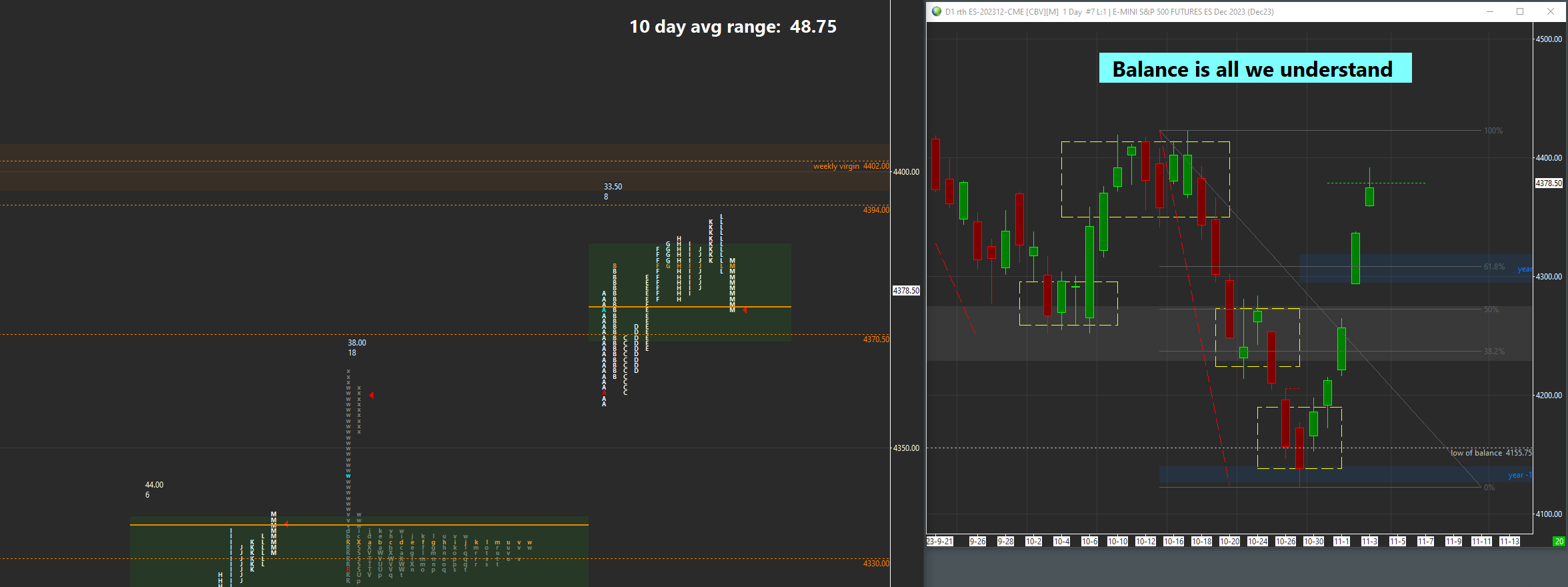
Task: Click the 33.50 range label above the profile
Action: 613,187
